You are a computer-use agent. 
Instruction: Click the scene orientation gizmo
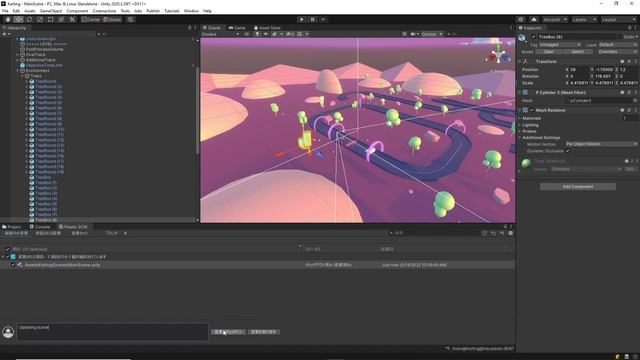pyautogui.click(x=498, y=55)
